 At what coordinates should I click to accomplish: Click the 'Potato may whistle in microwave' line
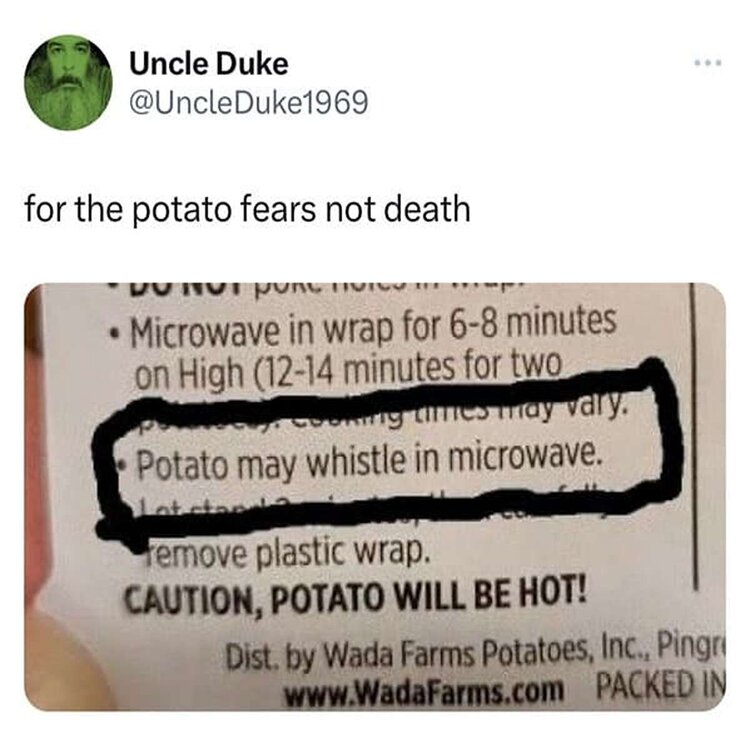point(367,460)
